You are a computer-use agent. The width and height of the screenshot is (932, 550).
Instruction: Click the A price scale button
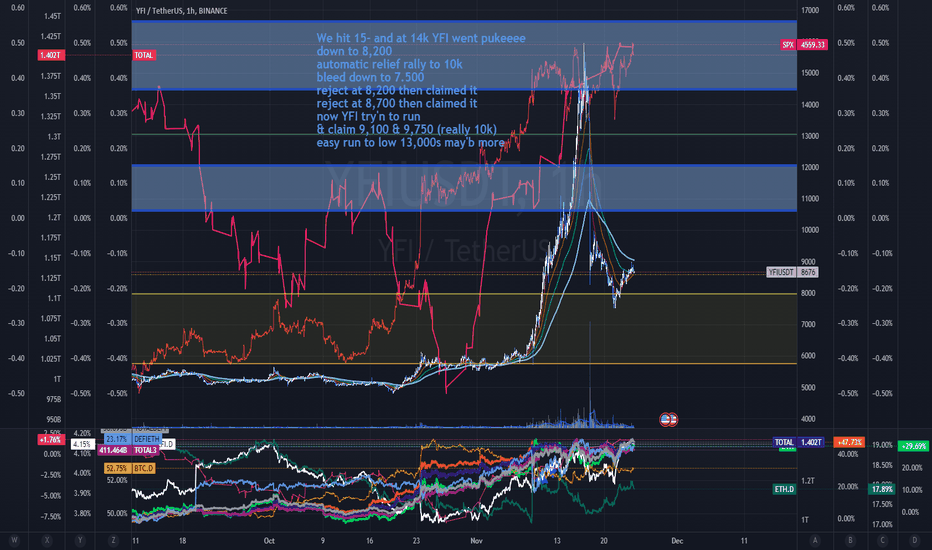(x=815, y=540)
